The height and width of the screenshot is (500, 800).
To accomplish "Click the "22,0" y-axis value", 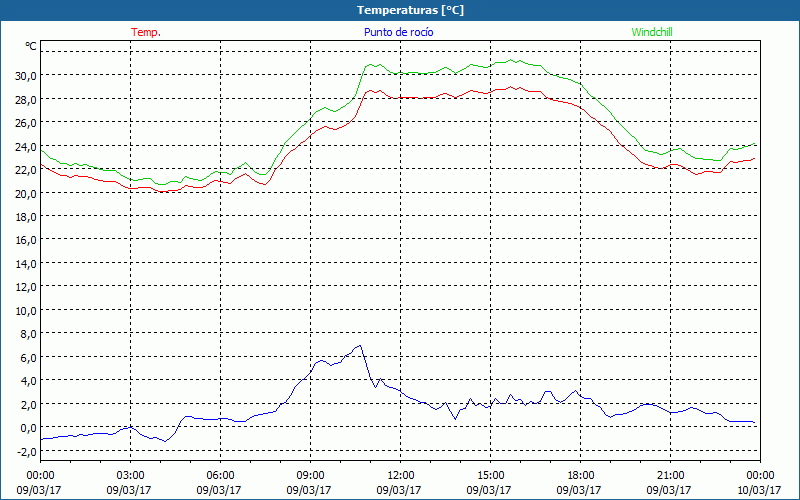I will (25, 169).
